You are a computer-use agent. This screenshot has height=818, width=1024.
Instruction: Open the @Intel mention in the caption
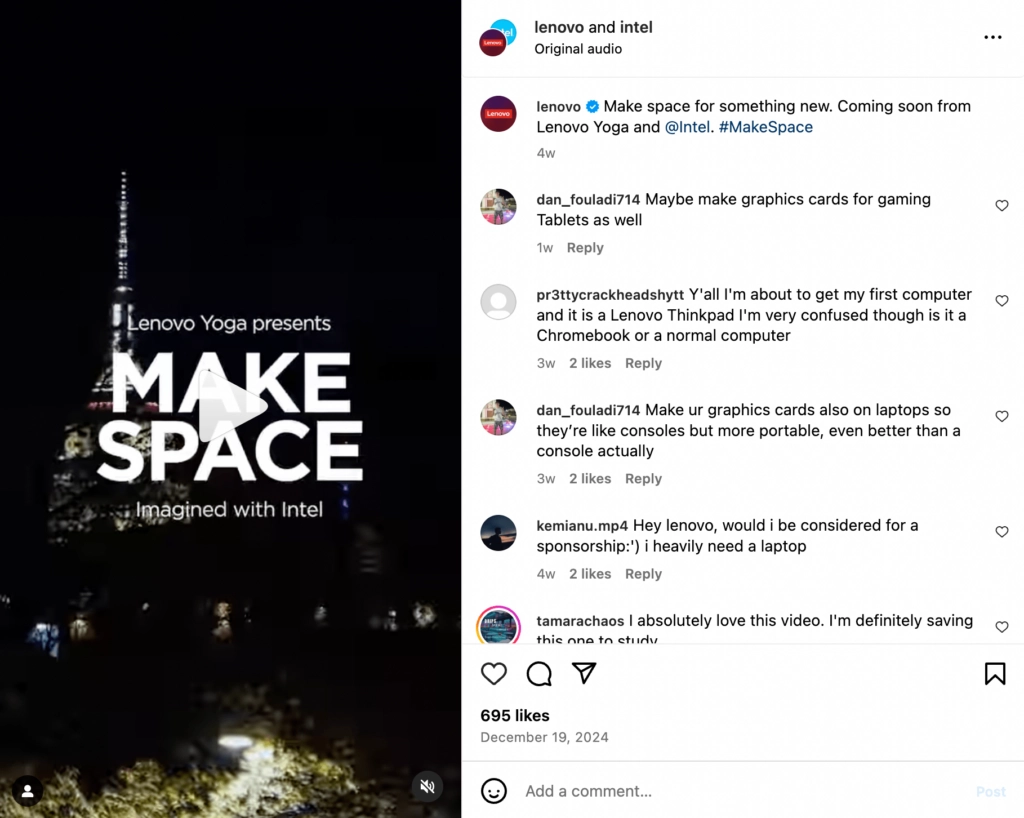click(x=686, y=127)
